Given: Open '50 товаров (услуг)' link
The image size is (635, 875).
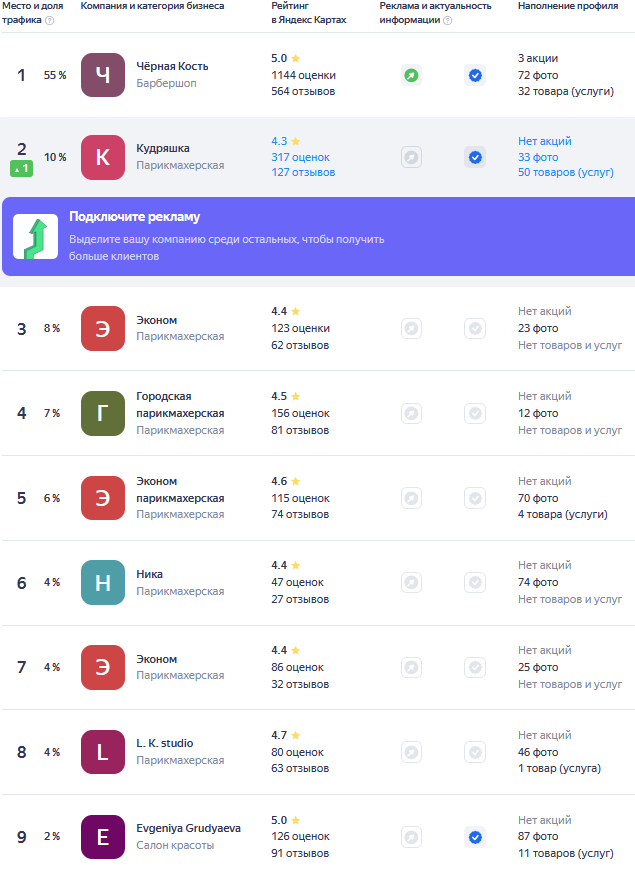Looking at the screenshot, I should coord(566,172).
